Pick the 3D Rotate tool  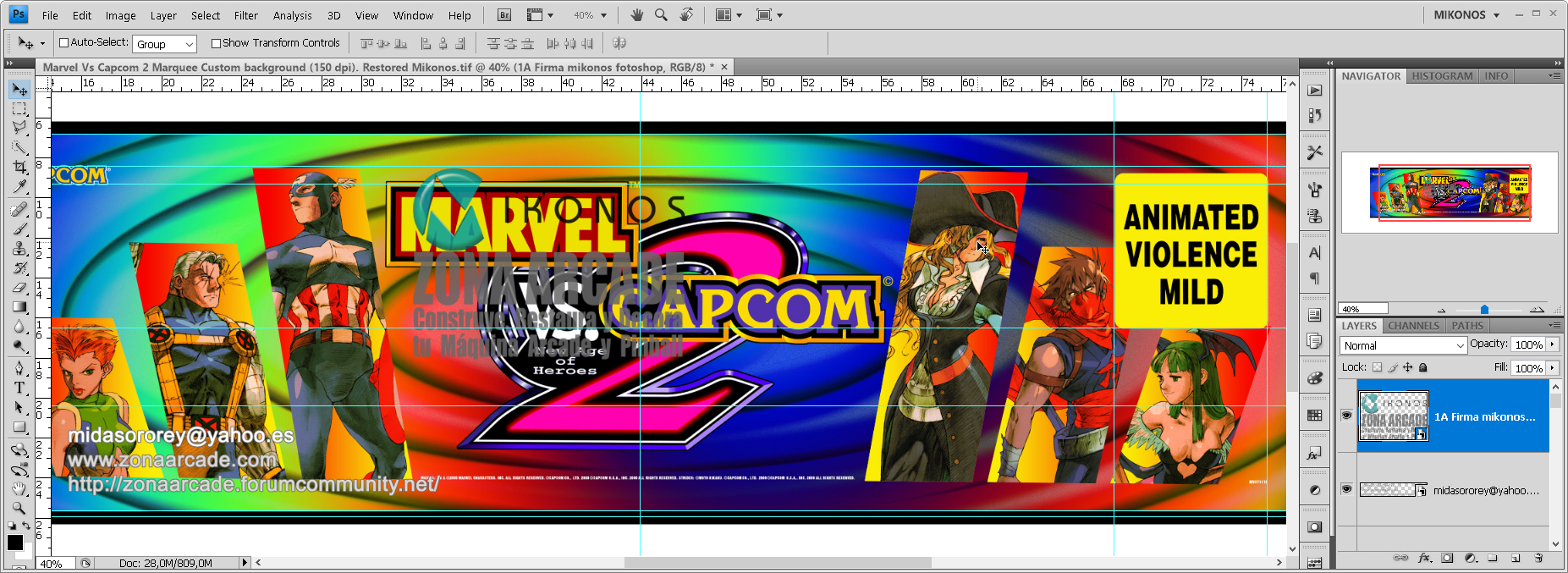click(x=19, y=449)
